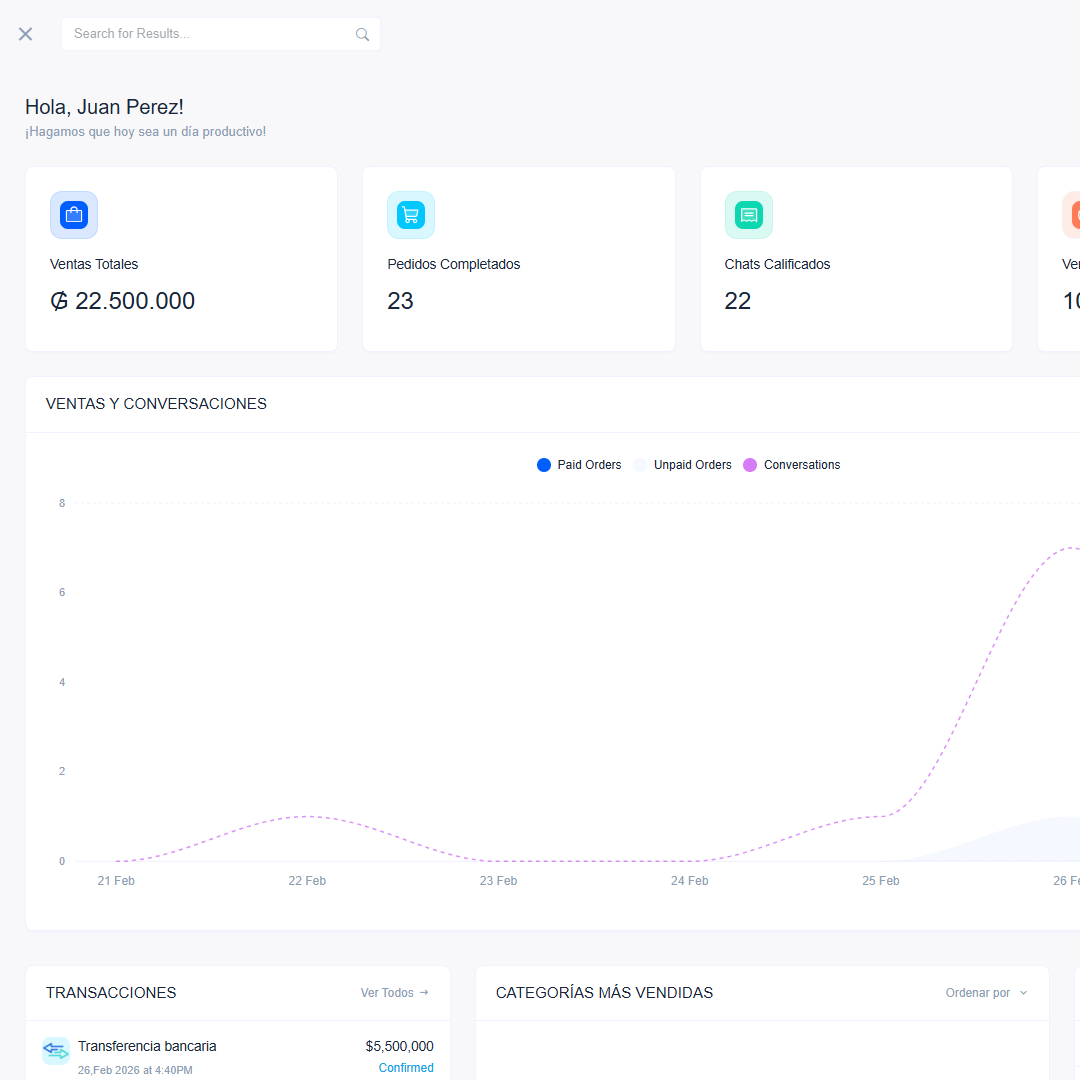1080x1080 pixels.
Task: Toggle the Conversations legend series
Action: 792,465
